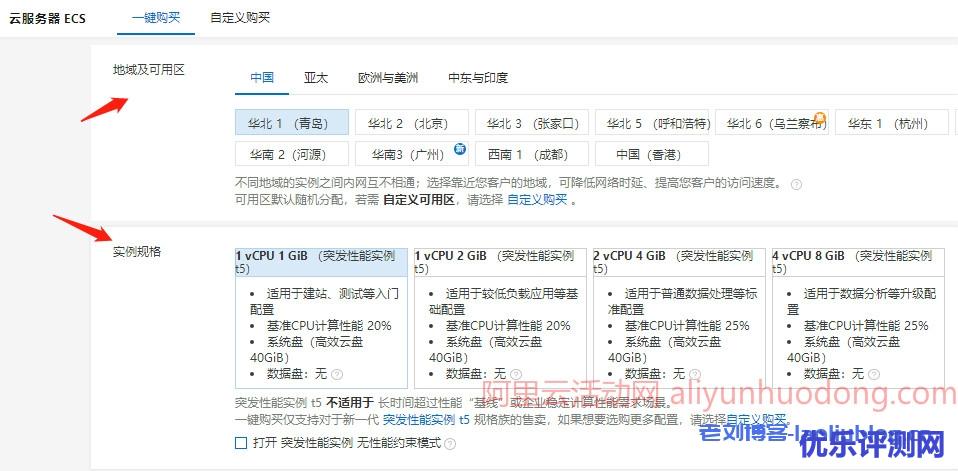Image resolution: width=958 pixels, height=471 pixels.
Task: Choose region 华南3 (广州)
Action: click(x=412, y=154)
